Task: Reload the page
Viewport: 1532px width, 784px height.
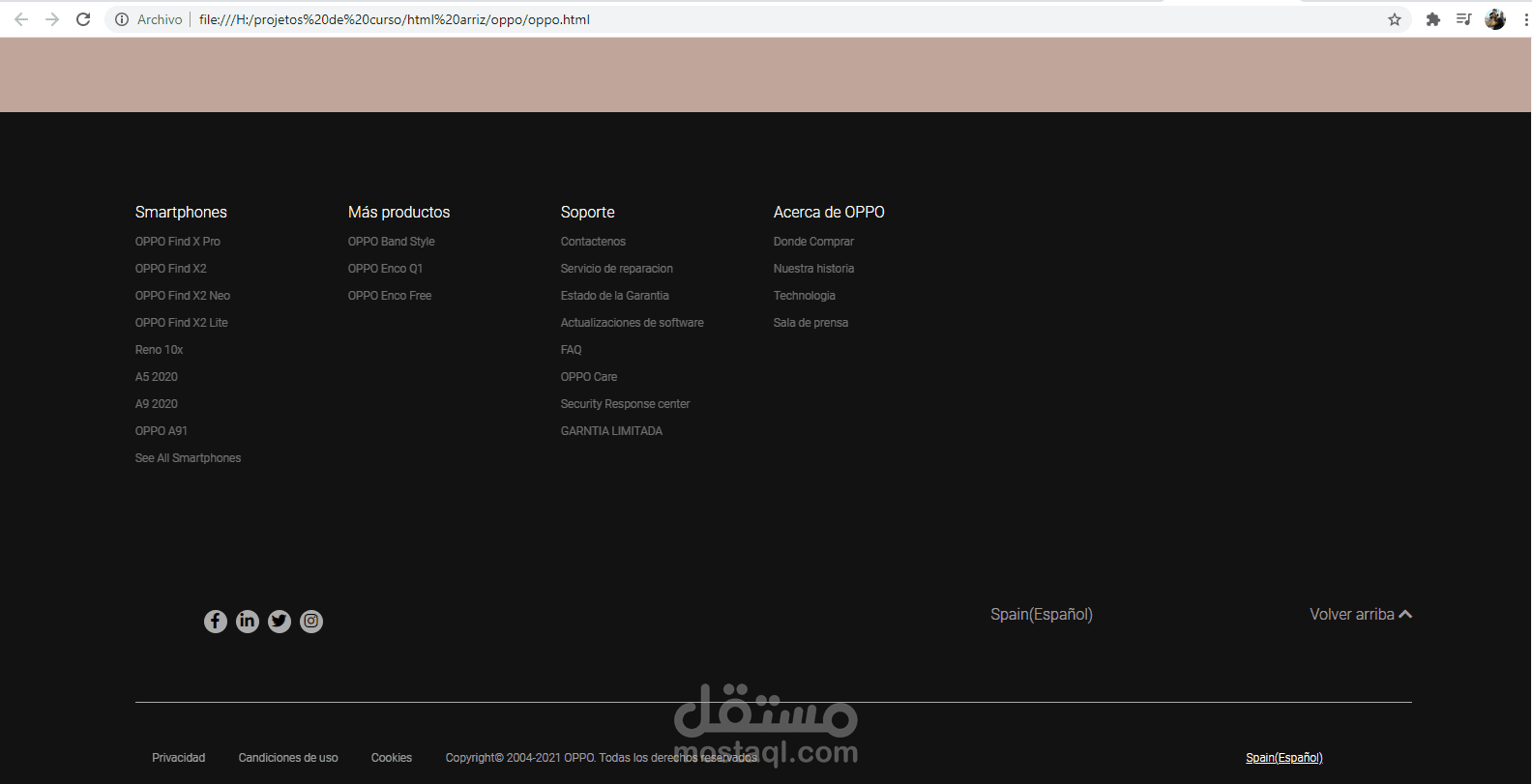Action: click(x=83, y=19)
